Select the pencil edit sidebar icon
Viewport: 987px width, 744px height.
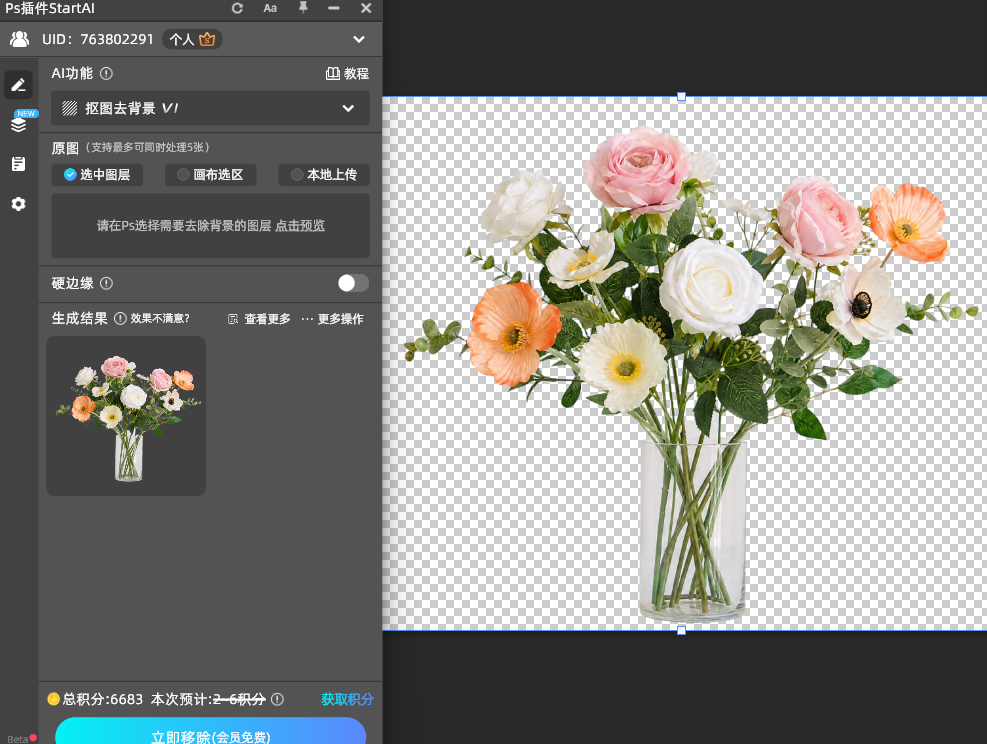point(18,85)
